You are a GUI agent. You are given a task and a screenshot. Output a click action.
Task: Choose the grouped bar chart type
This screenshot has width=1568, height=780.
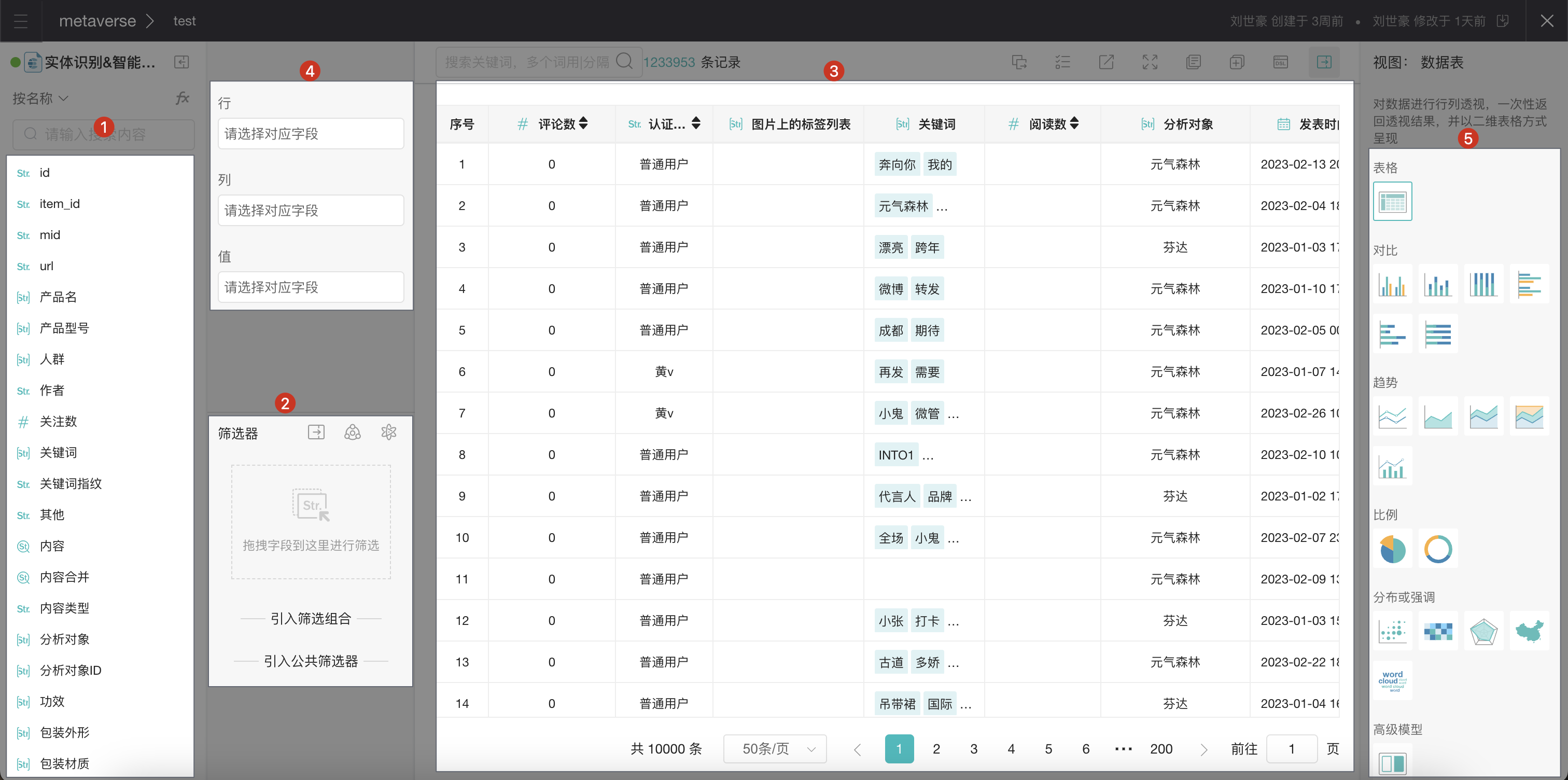tap(1392, 284)
